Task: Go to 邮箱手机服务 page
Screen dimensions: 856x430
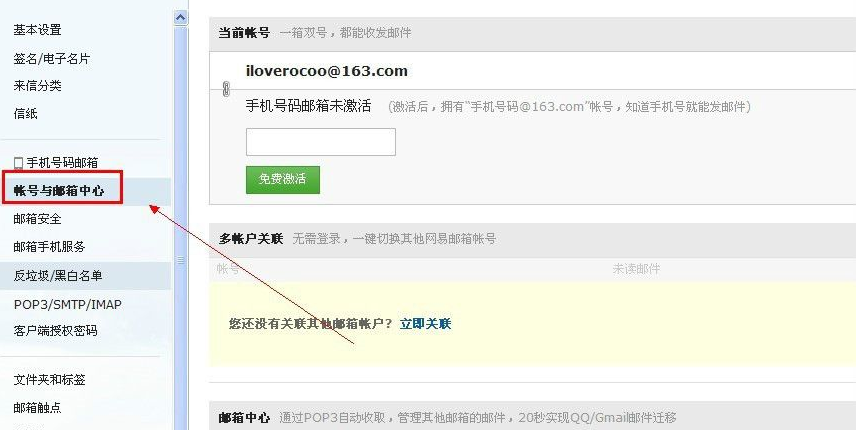Action: (x=49, y=247)
